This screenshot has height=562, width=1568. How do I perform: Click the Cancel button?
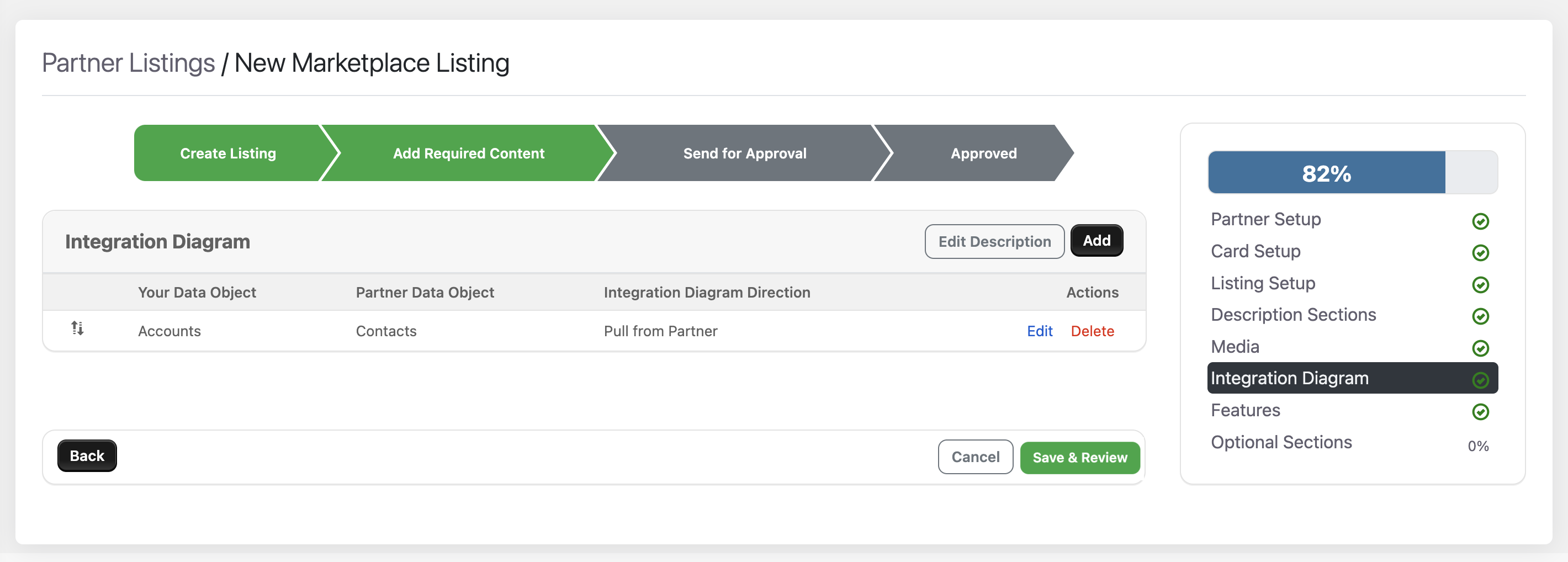pyautogui.click(x=975, y=457)
